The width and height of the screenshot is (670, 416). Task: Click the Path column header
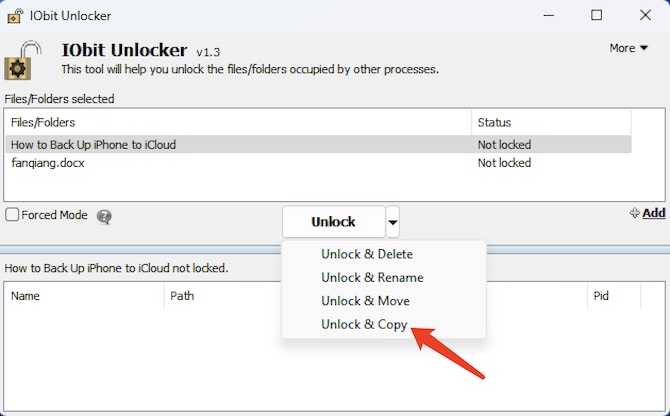pyautogui.click(x=223, y=296)
